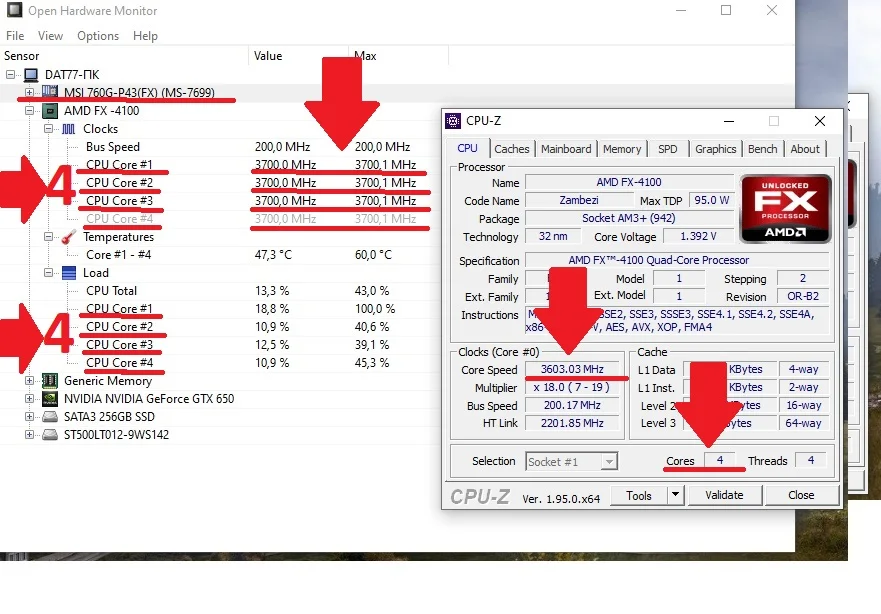The width and height of the screenshot is (881, 614).
Task: Click the Threads value field
Action: [811, 461]
